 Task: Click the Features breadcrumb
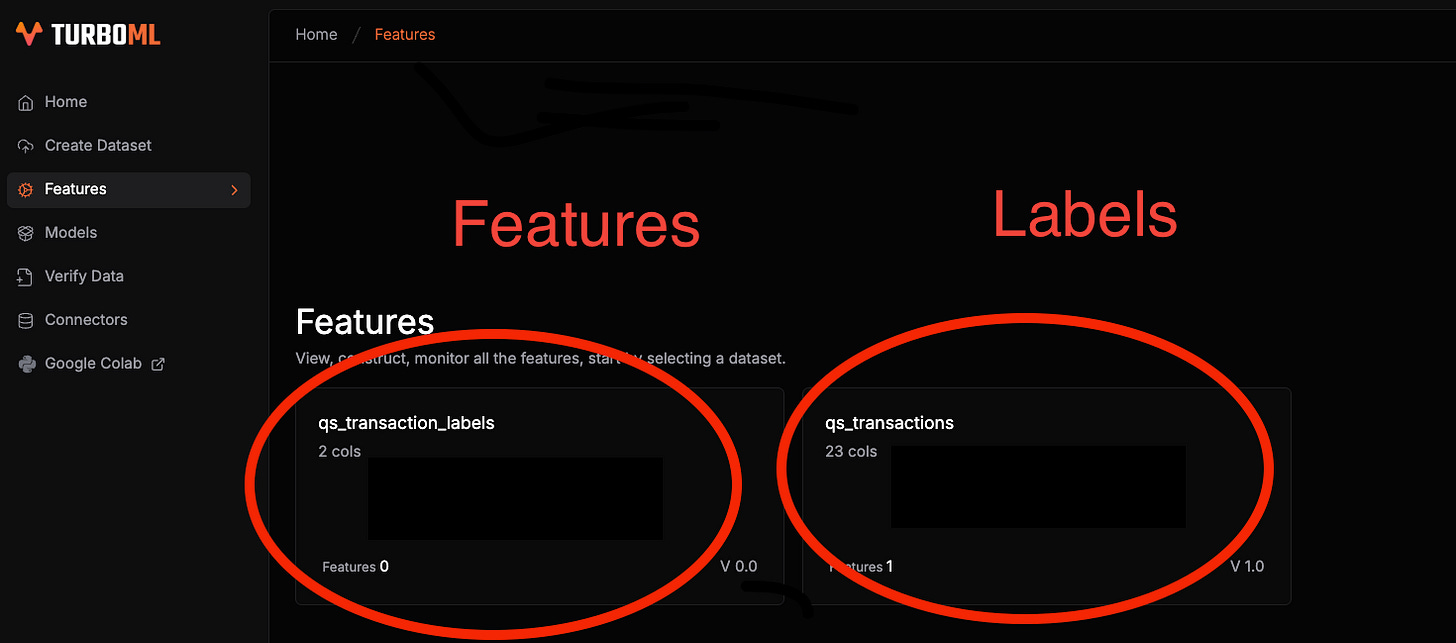[405, 34]
